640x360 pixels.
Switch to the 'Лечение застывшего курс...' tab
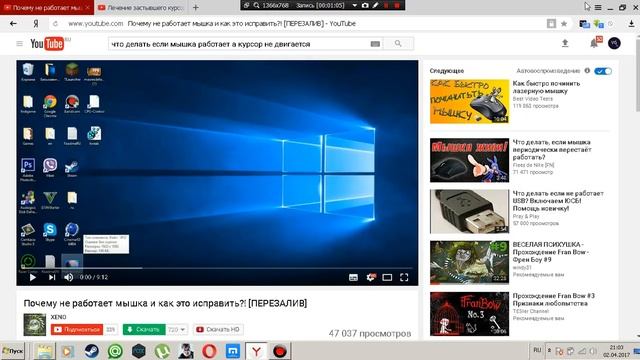(x=141, y=7)
